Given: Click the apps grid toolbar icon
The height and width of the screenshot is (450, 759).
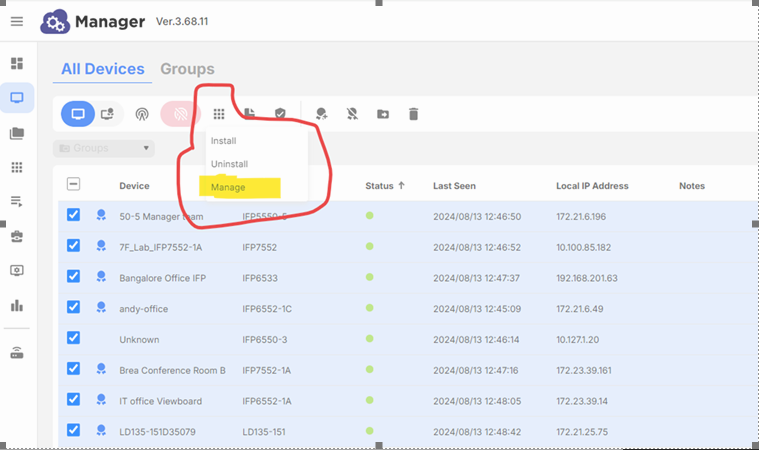Looking at the screenshot, I should 219,114.
